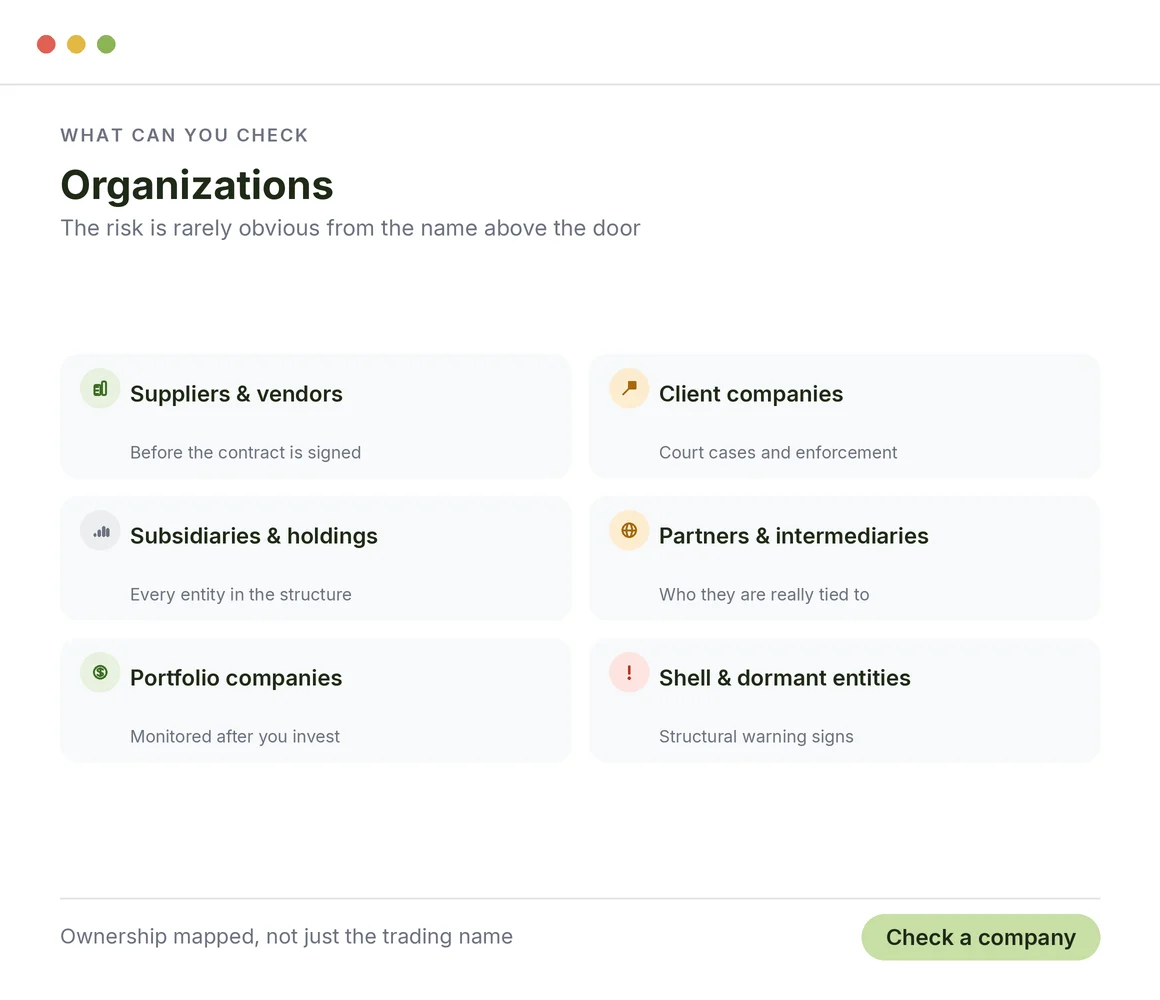This screenshot has height=1000, width=1160.
Task: Click the bar chart icon beside Subsidiaries & holdings
Action: click(100, 530)
